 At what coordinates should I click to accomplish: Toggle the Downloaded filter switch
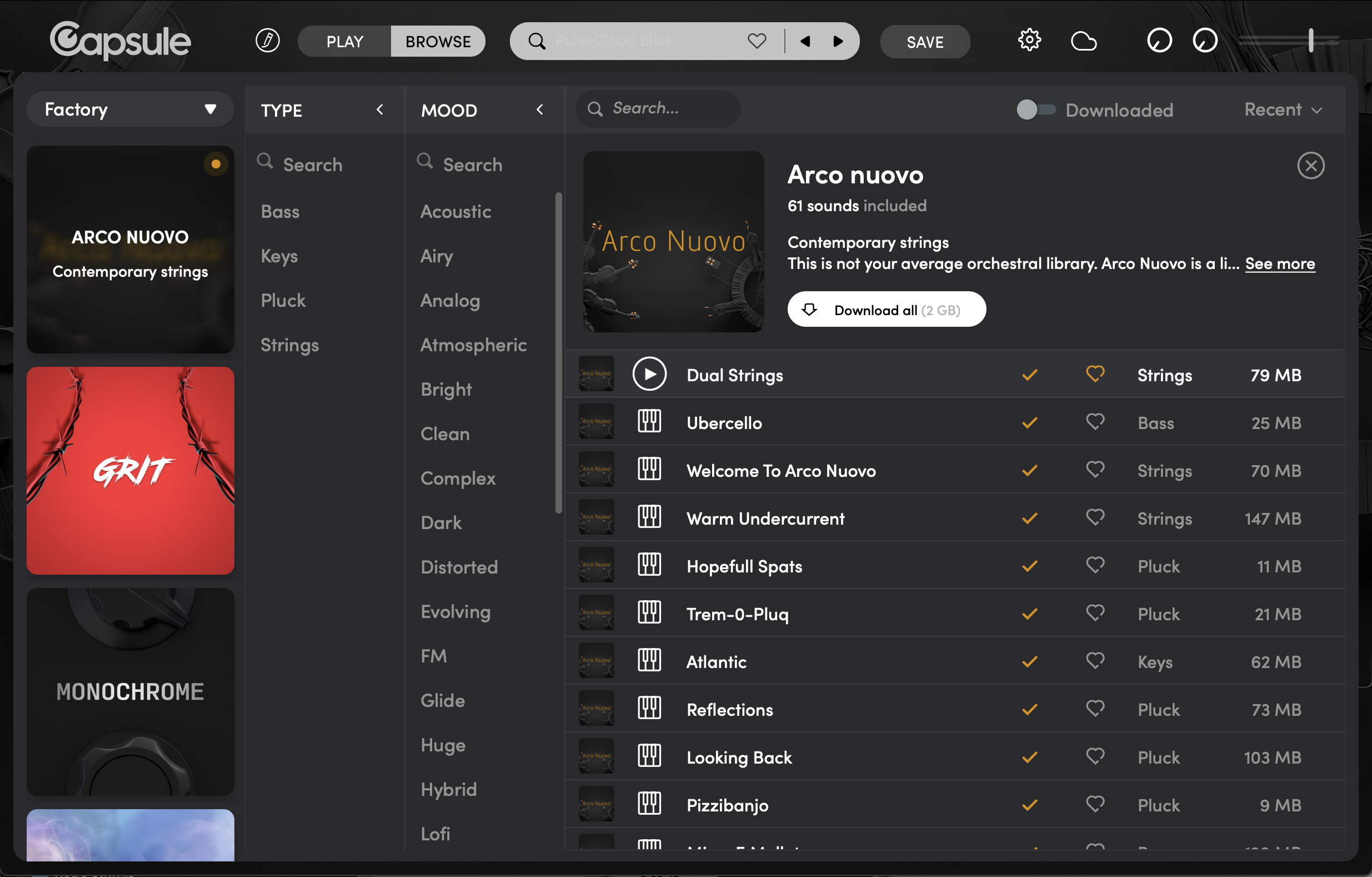(1035, 109)
